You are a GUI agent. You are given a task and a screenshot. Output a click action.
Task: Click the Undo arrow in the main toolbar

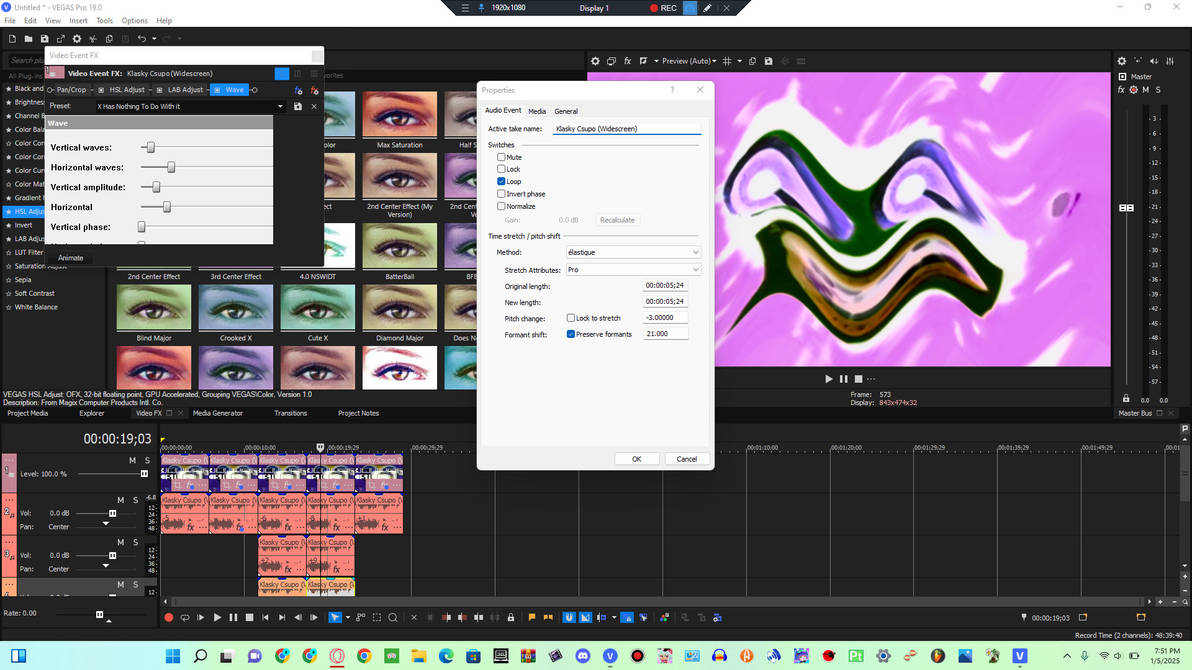click(141, 39)
